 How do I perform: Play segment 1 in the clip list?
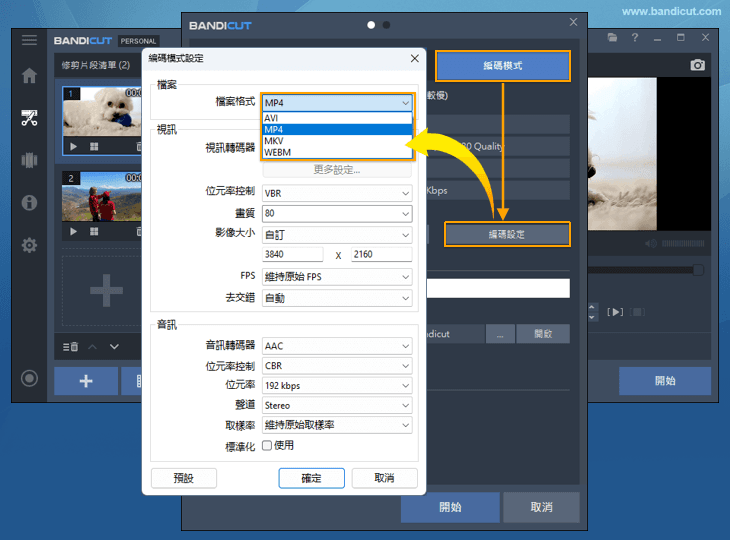pyautogui.click(x=73, y=146)
